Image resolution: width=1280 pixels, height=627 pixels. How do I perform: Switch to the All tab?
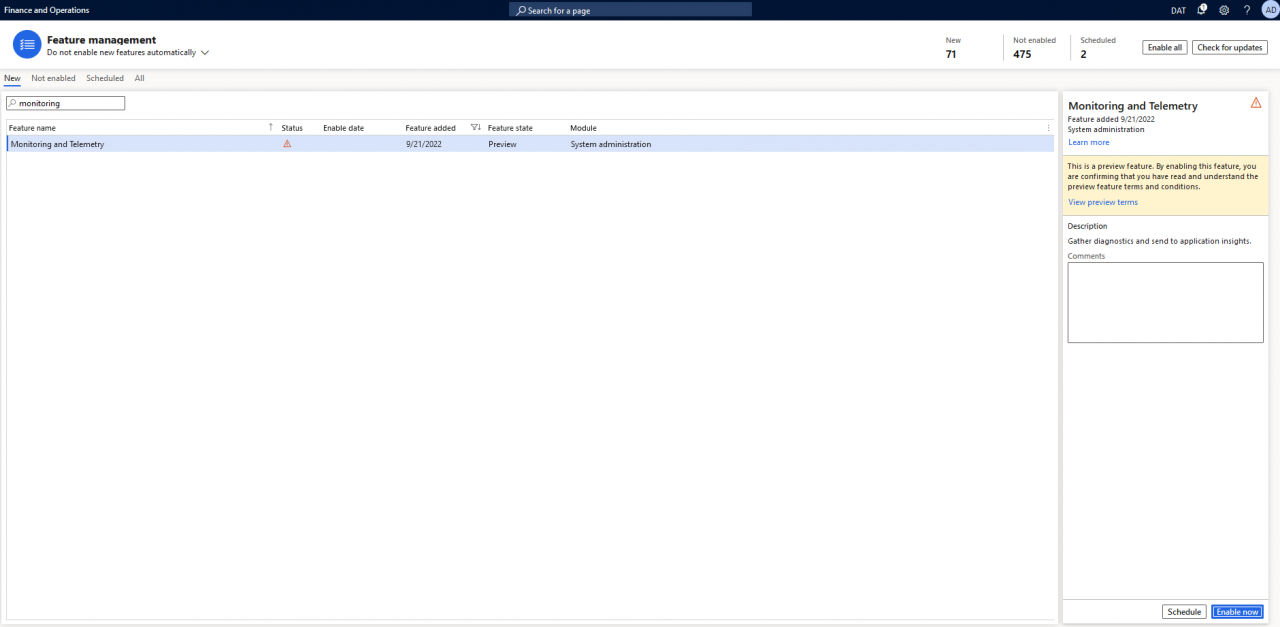pos(139,78)
